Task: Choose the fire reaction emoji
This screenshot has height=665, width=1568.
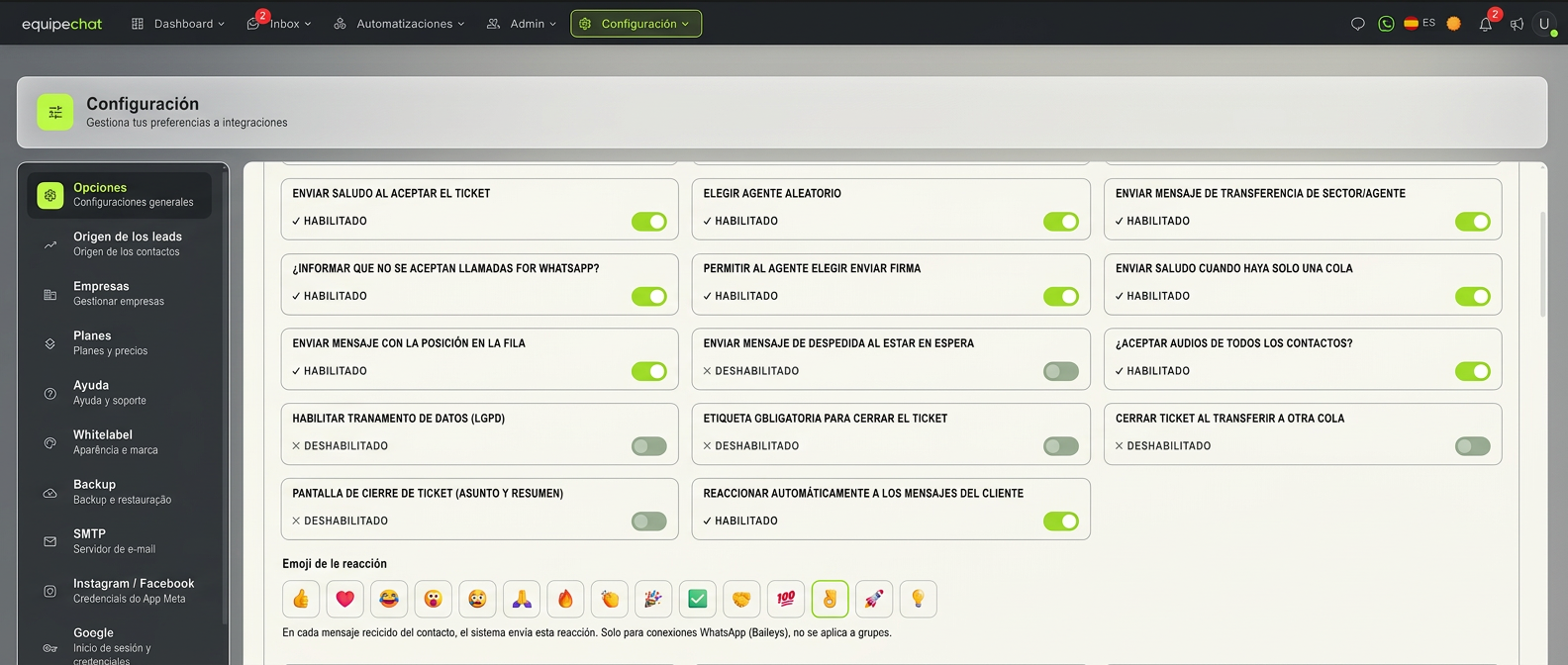Action: click(x=565, y=599)
